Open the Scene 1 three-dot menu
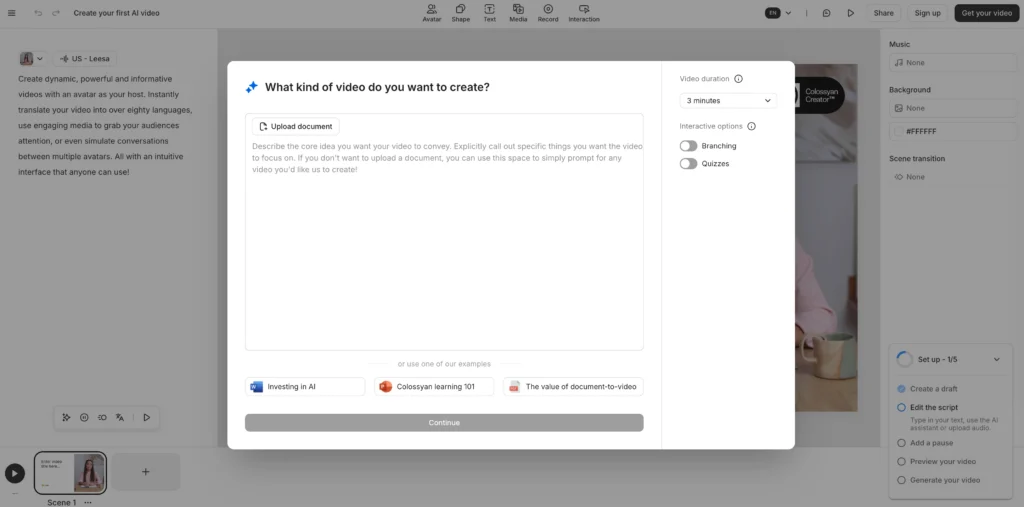 pos(88,502)
